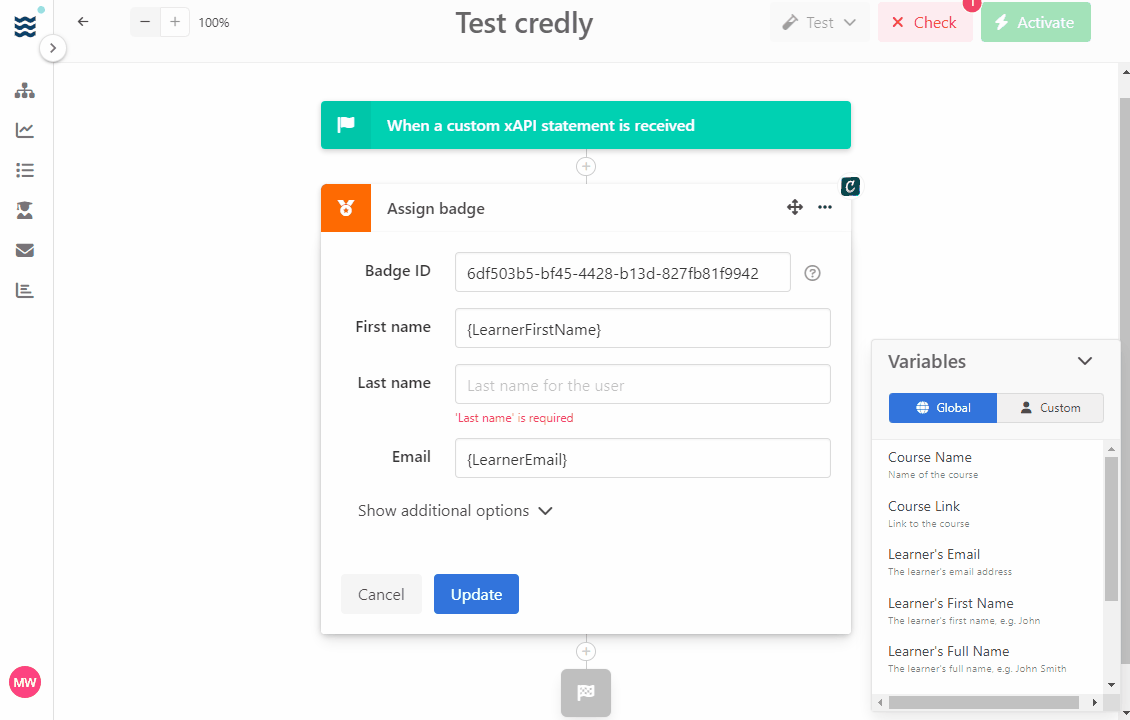The image size is (1130, 720).
Task: Open the three-dot menu on Assign badge
Action: coord(825,208)
